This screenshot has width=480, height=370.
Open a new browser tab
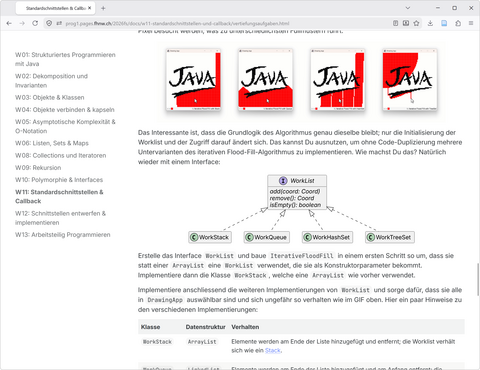(103, 8)
